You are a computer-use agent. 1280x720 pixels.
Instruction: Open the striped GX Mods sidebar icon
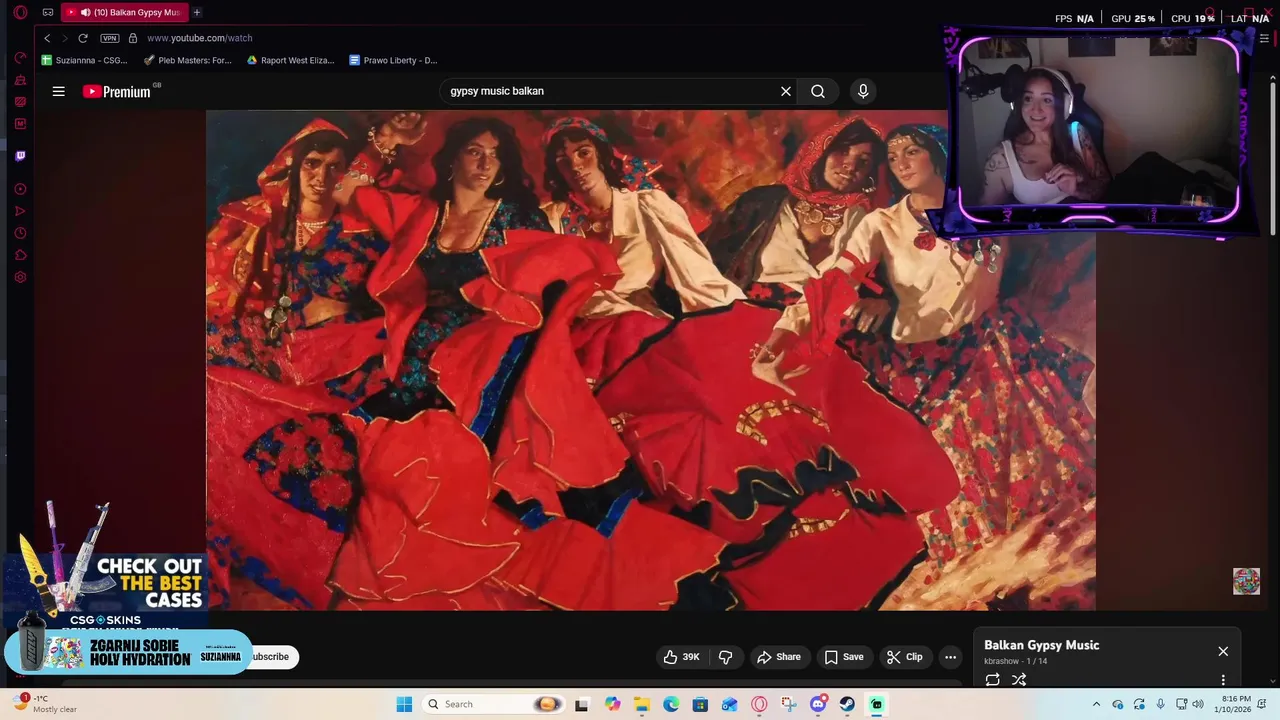coord(20,102)
